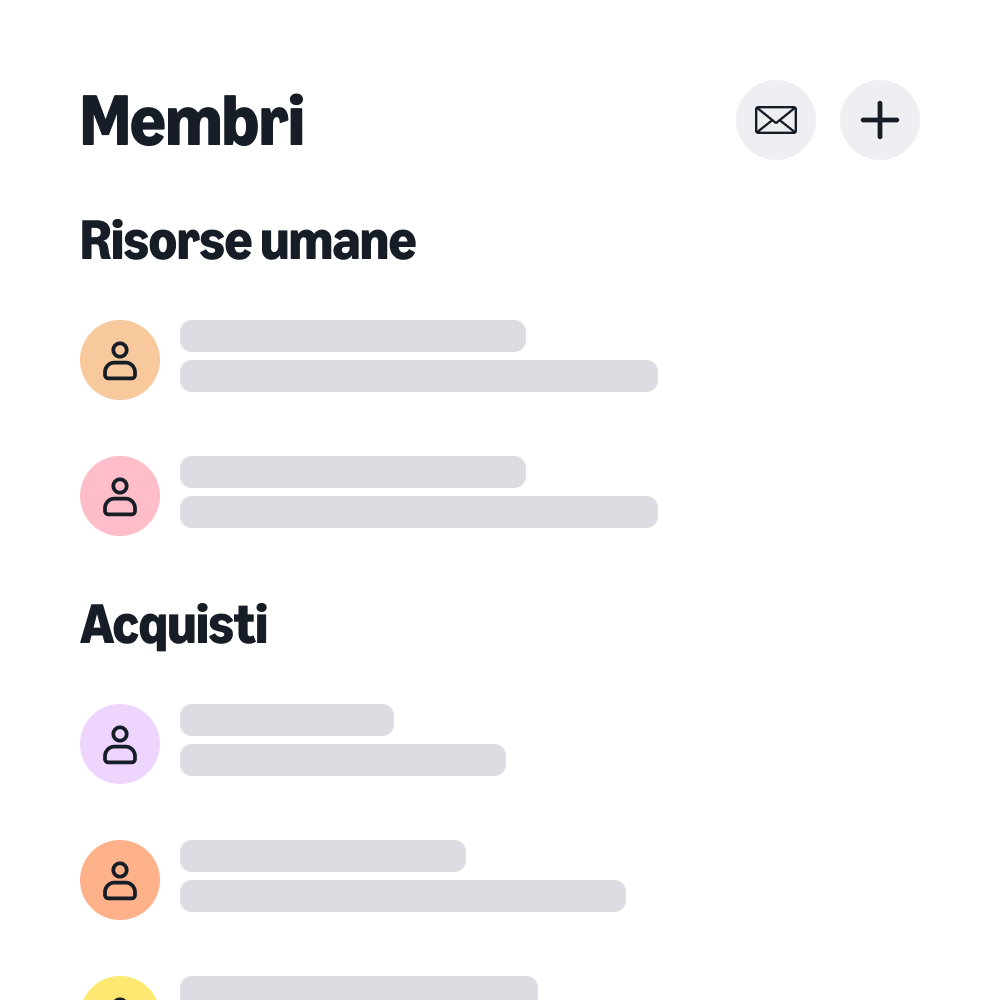Click the person icon inside the pink circle
This screenshot has width=1000, height=1000.
click(x=120, y=496)
